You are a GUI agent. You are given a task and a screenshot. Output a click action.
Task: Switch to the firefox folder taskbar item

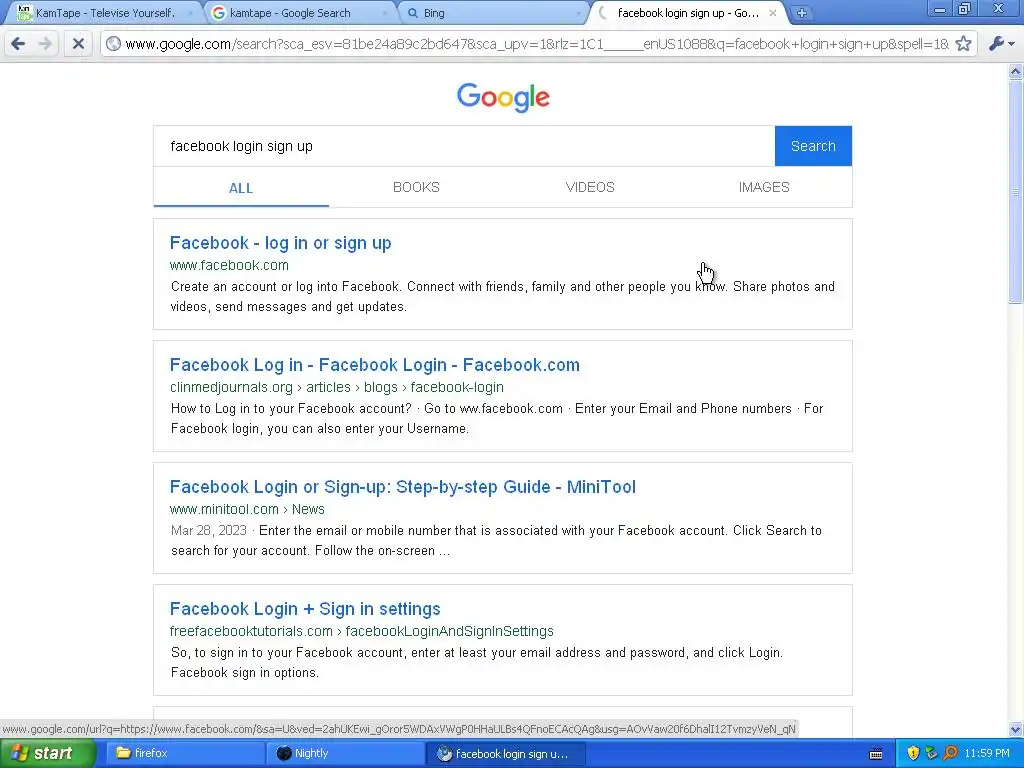184,753
